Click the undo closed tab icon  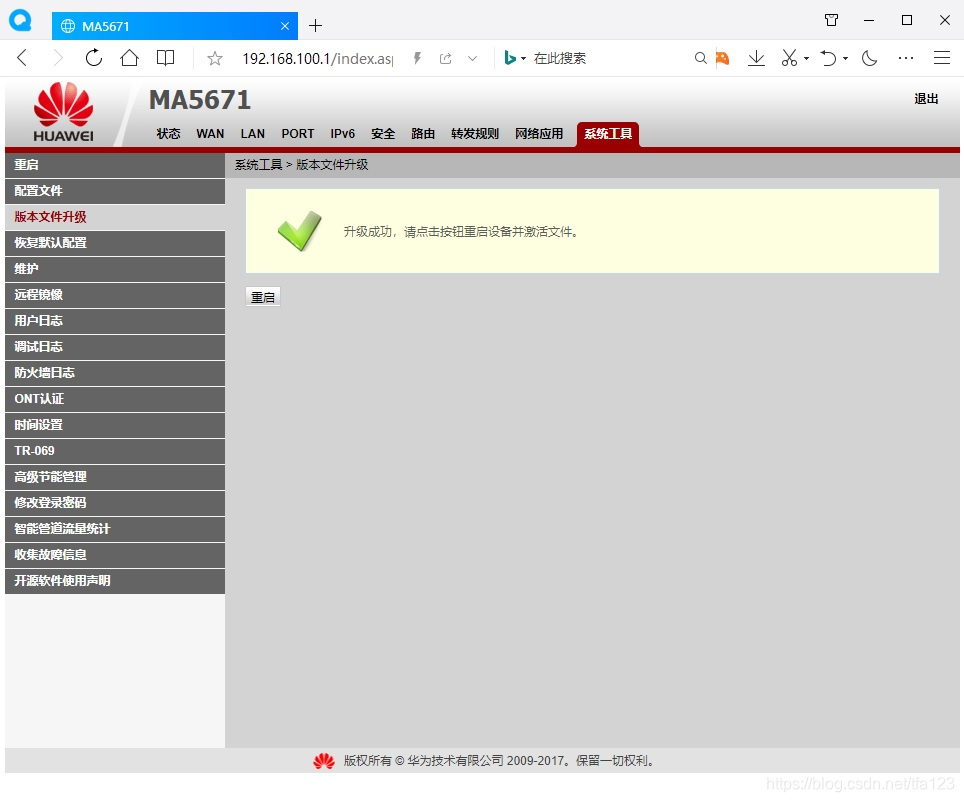point(829,58)
